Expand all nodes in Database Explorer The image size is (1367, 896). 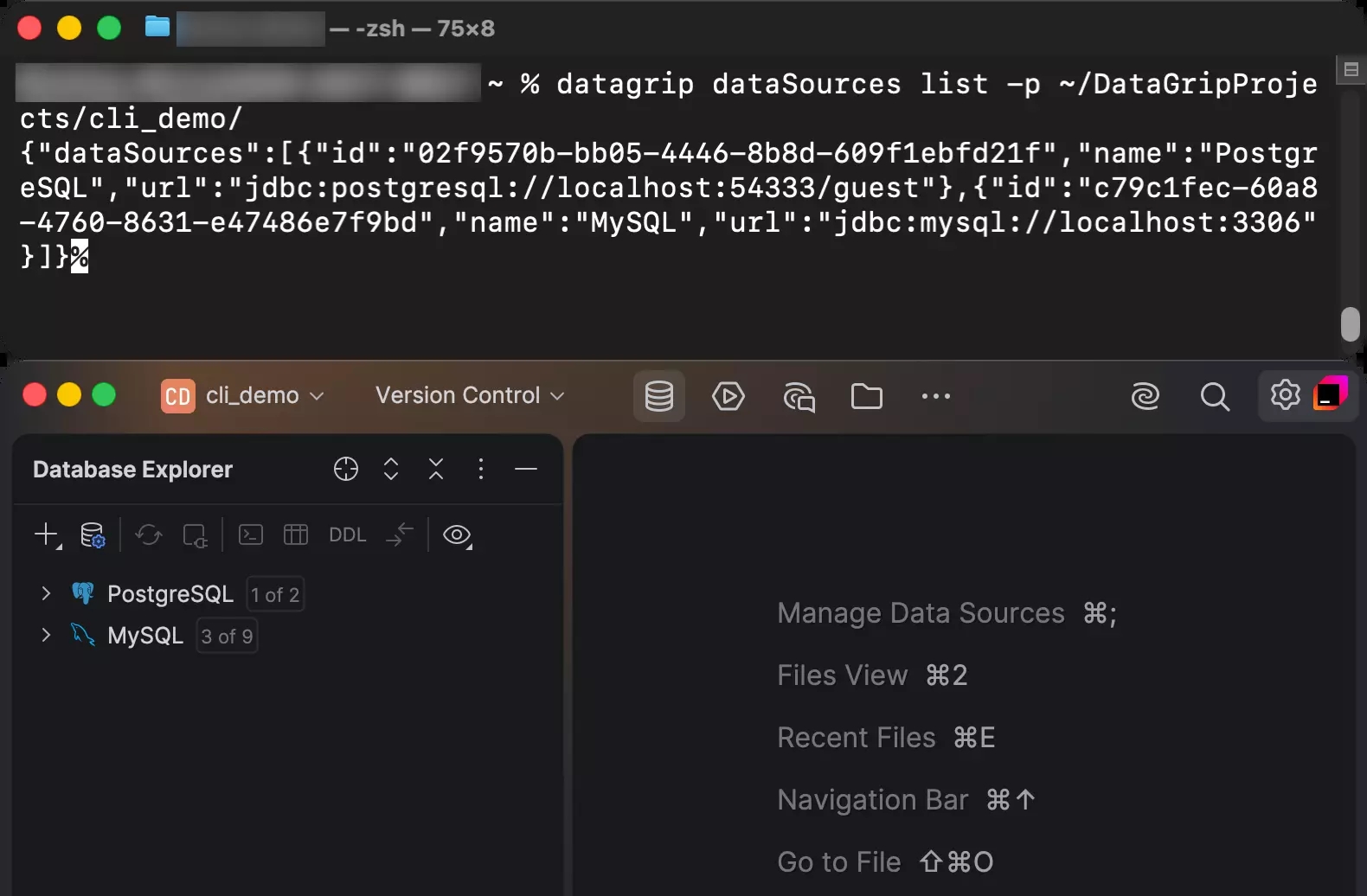[391, 469]
